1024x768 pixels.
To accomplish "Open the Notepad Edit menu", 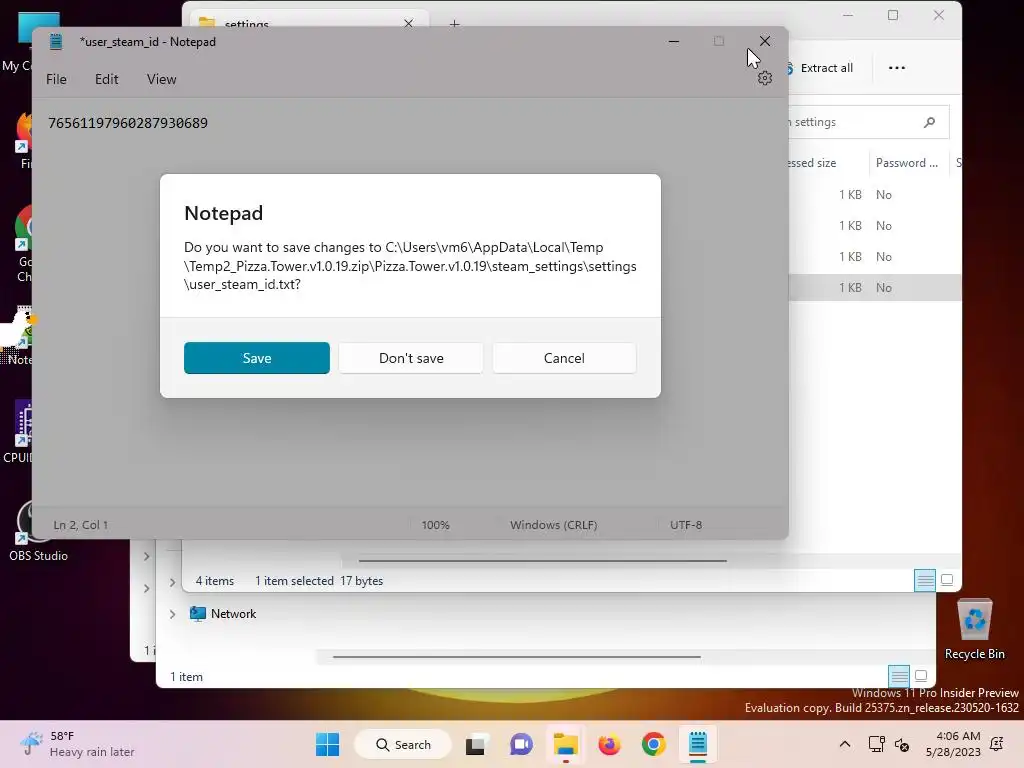I will 106,79.
